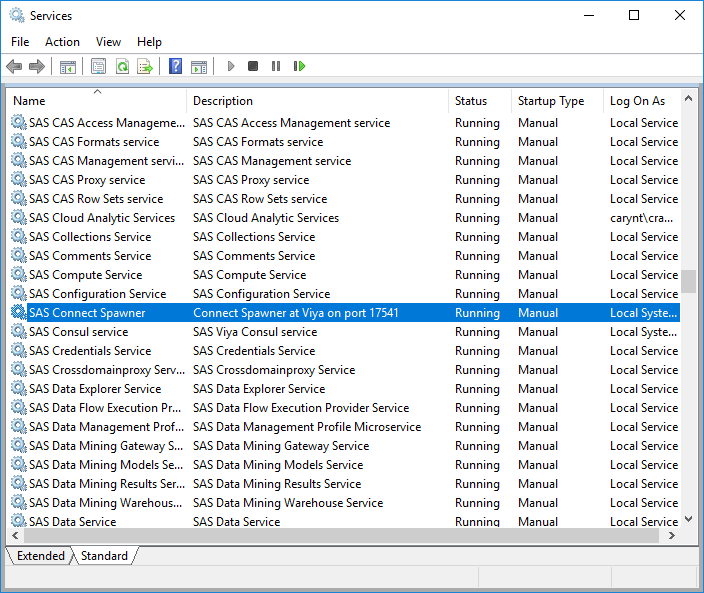This screenshot has width=704, height=593.
Task: Open the File menu
Action: point(20,42)
